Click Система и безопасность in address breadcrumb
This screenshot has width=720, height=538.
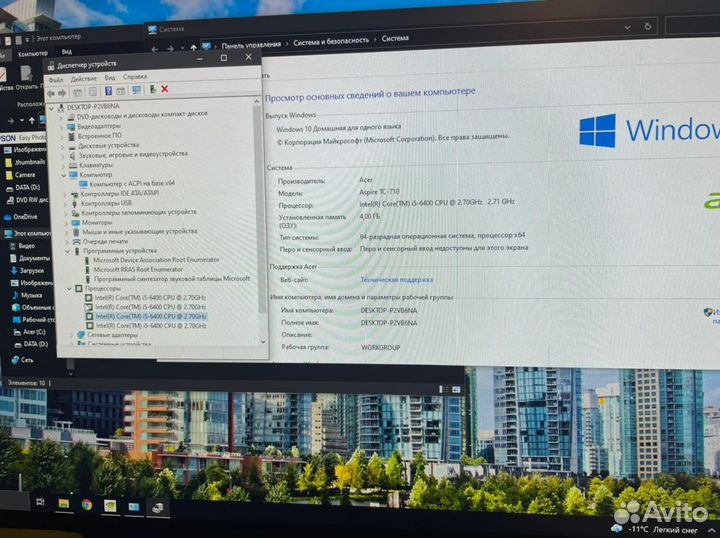tap(334, 40)
